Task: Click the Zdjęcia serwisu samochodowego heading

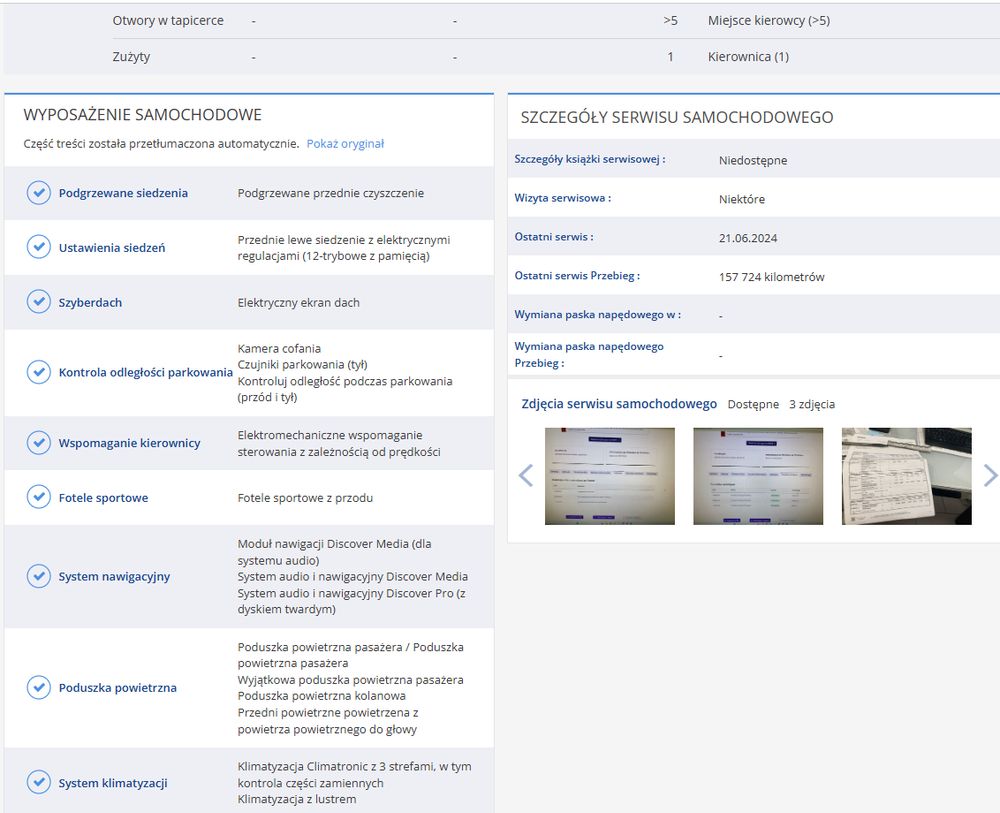Action: click(619, 404)
